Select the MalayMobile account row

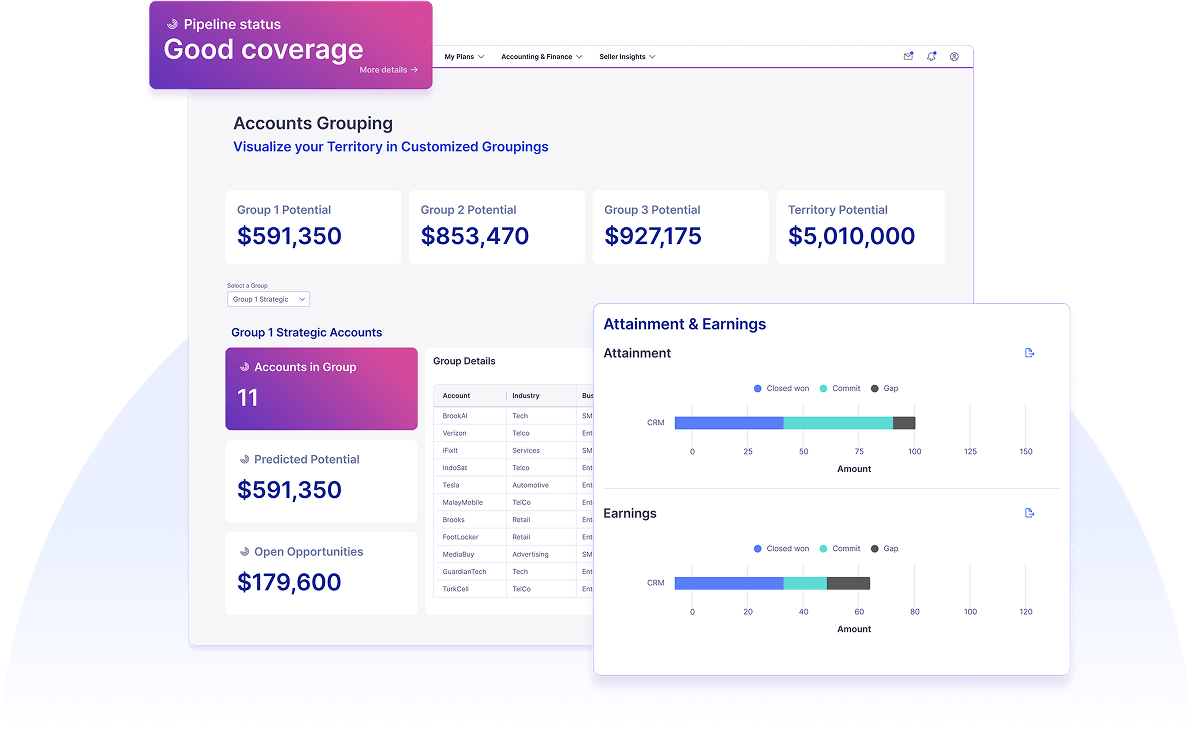click(x=513, y=503)
